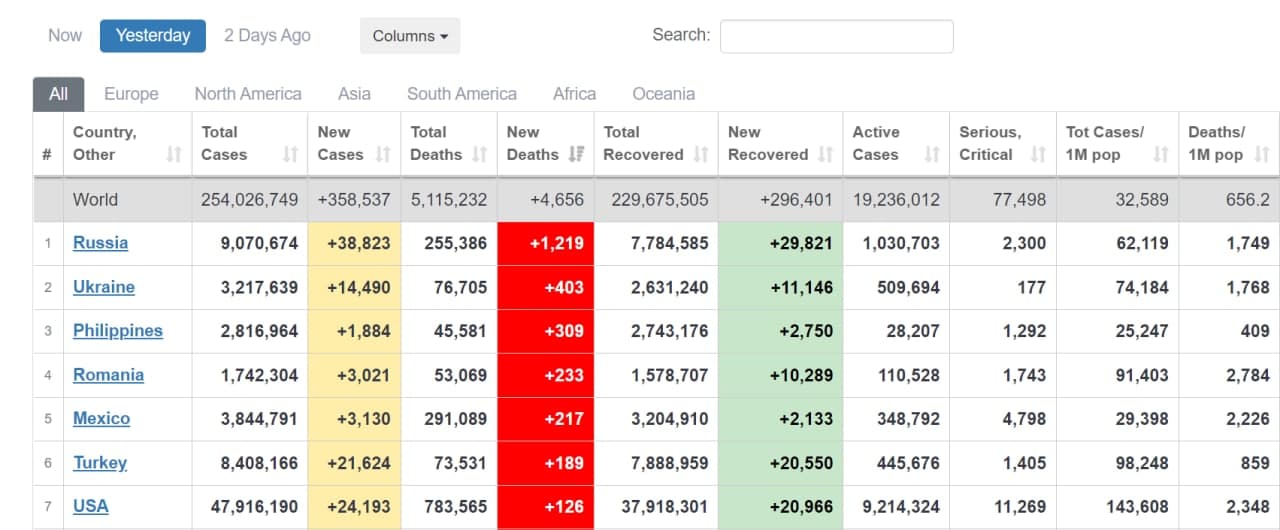The width and height of the screenshot is (1280, 530).
Task: Click New Deaths descending sort icon
Action: (577, 155)
